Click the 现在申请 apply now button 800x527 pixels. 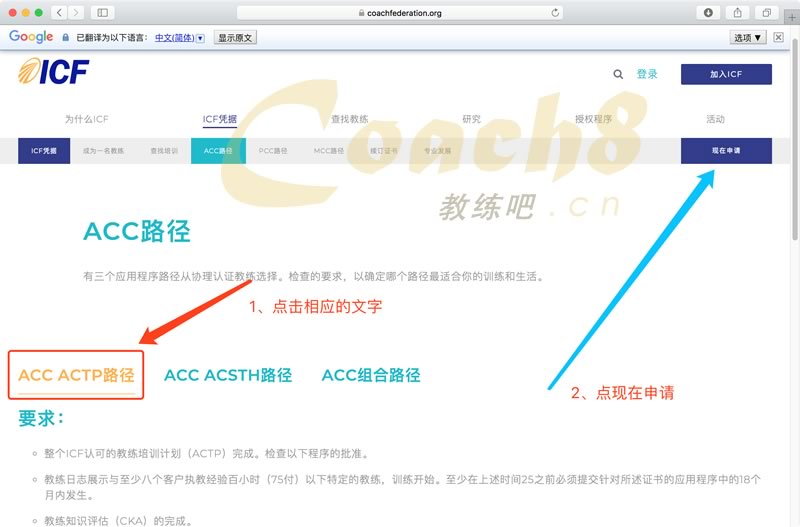coord(726,151)
